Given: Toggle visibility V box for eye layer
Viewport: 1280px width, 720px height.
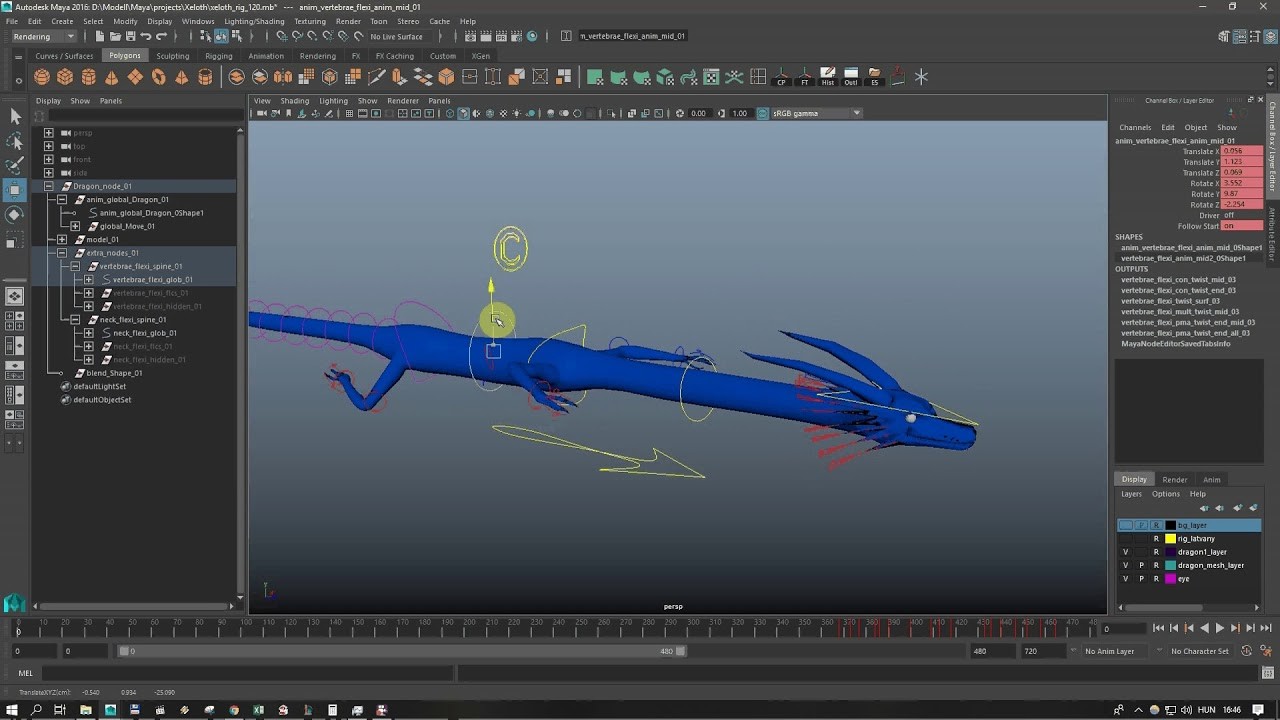Looking at the screenshot, I should tap(1125, 579).
